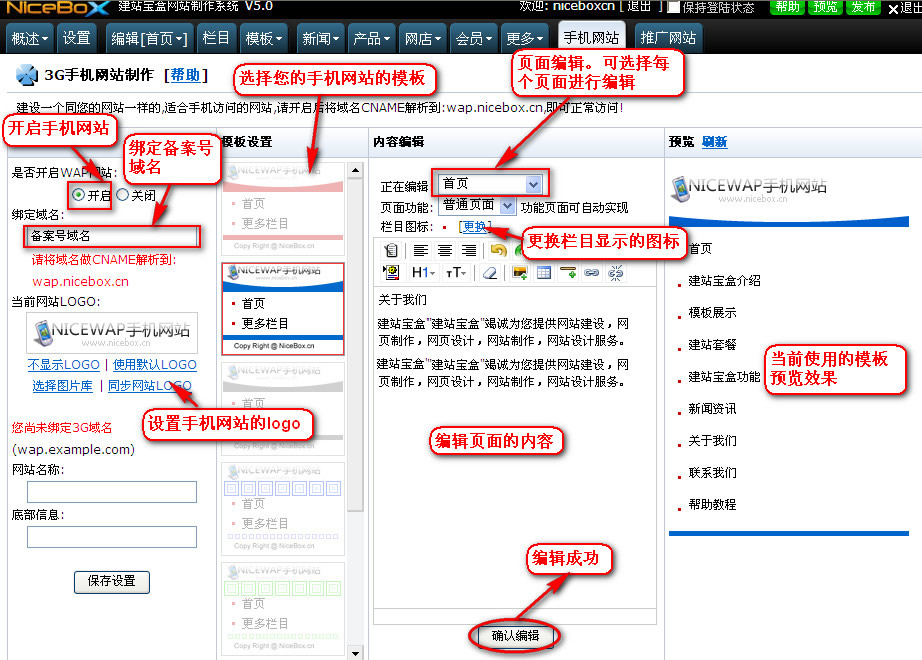Click the red dot color marker beside 栏目图标

click(445, 226)
